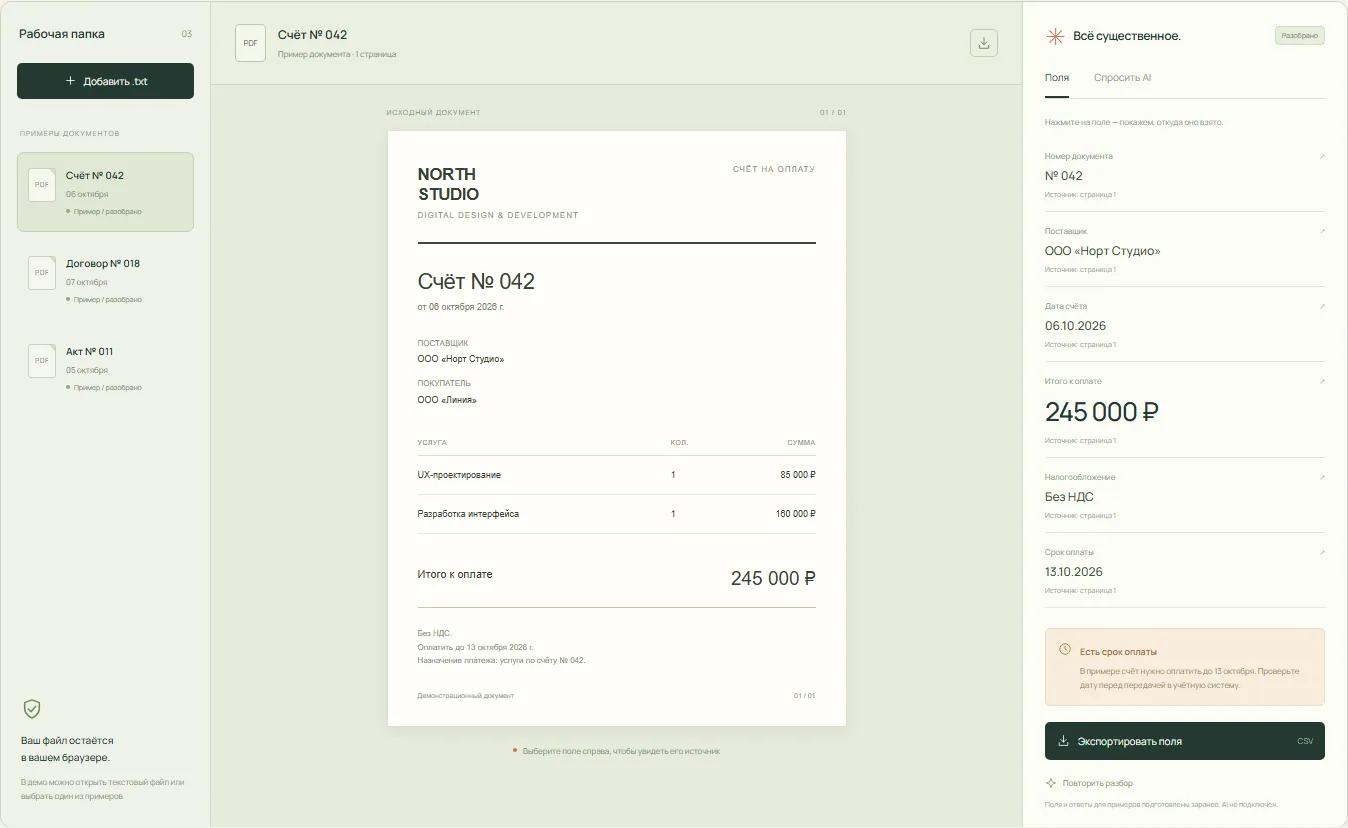This screenshot has height=828, width=1348.
Task: Click the ООО «Норт Студио» supplier name in the document
Action: tap(461, 359)
